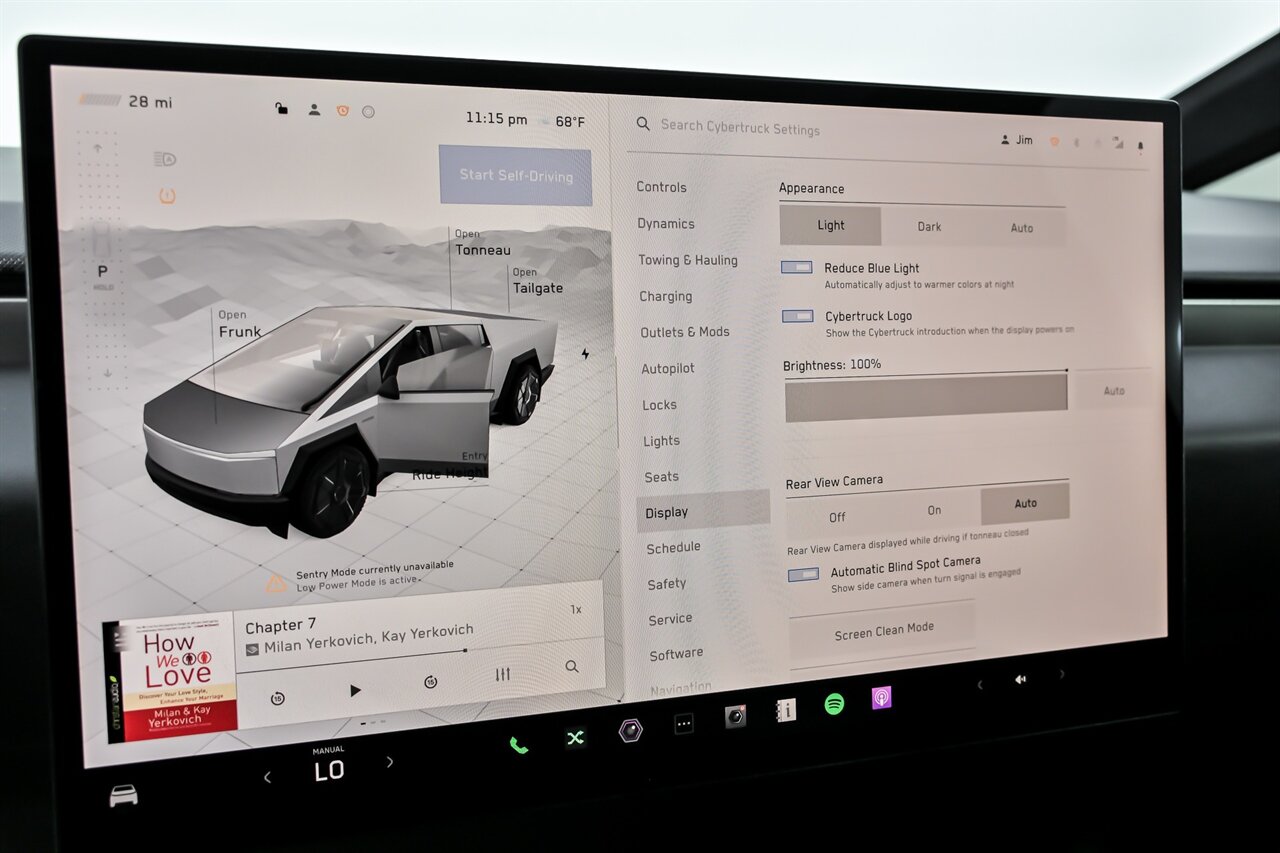Tap the car icon in bottom-left corner
This screenshot has height=853, width=1280.
(123, 795)
